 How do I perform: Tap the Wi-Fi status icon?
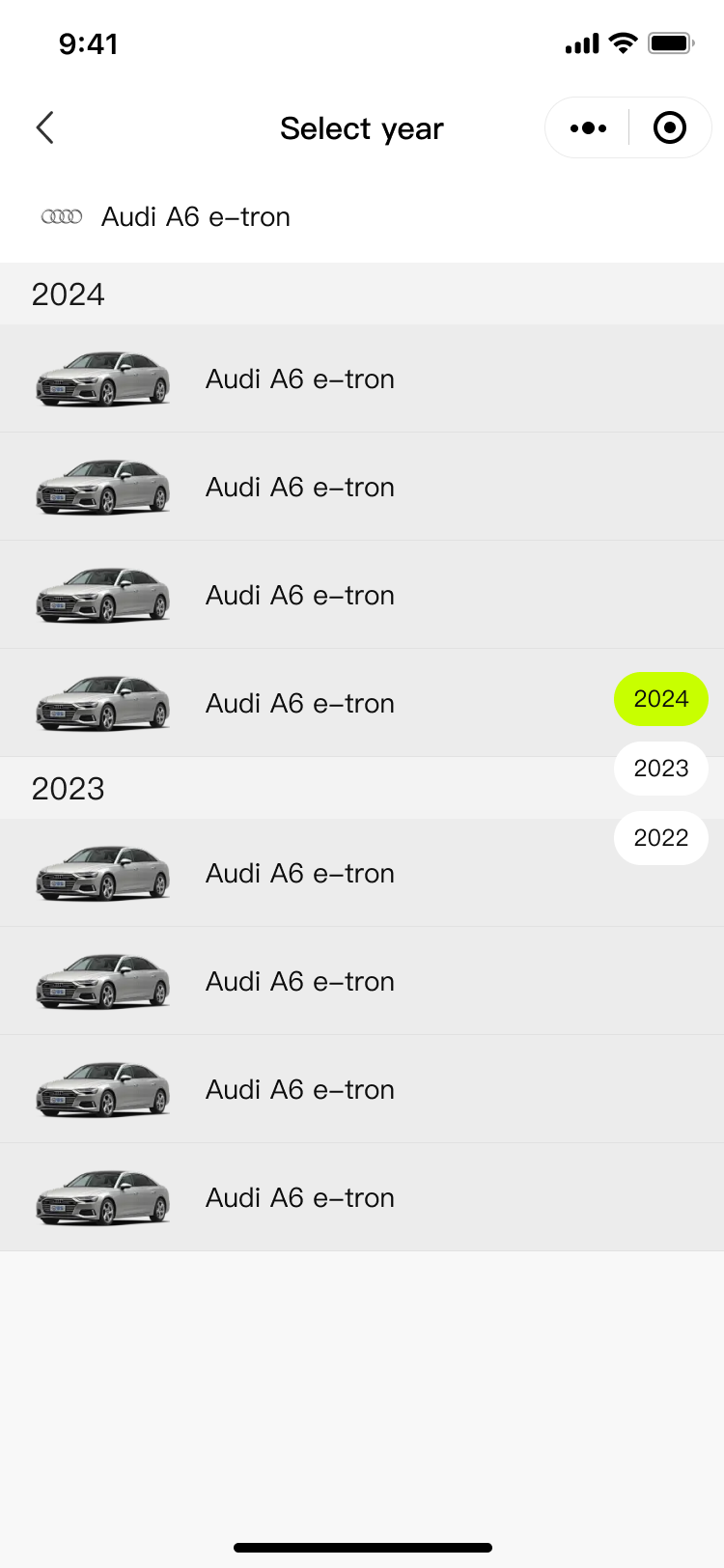coord(624,43)
